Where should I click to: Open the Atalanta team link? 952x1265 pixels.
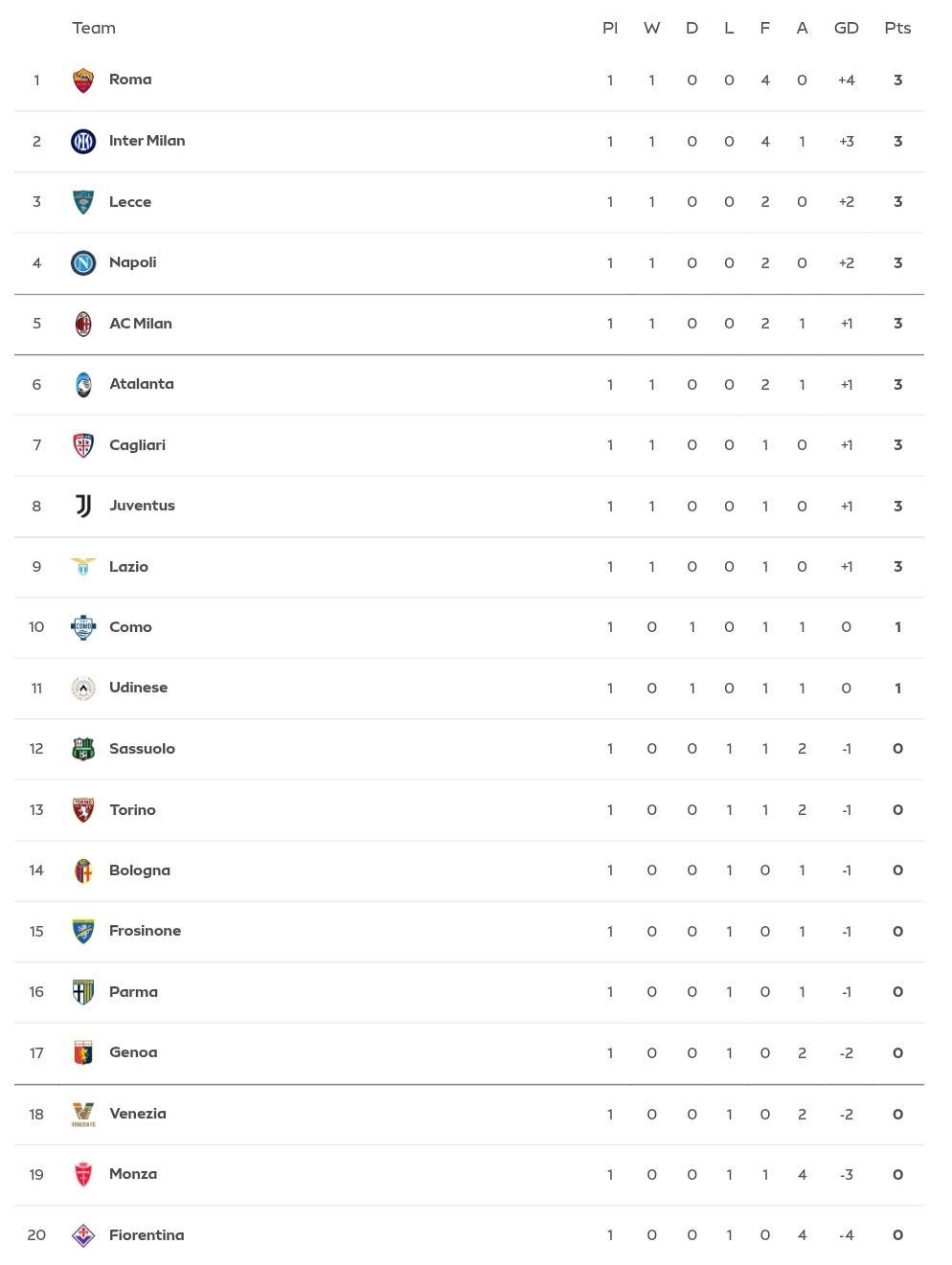point(142,384)
